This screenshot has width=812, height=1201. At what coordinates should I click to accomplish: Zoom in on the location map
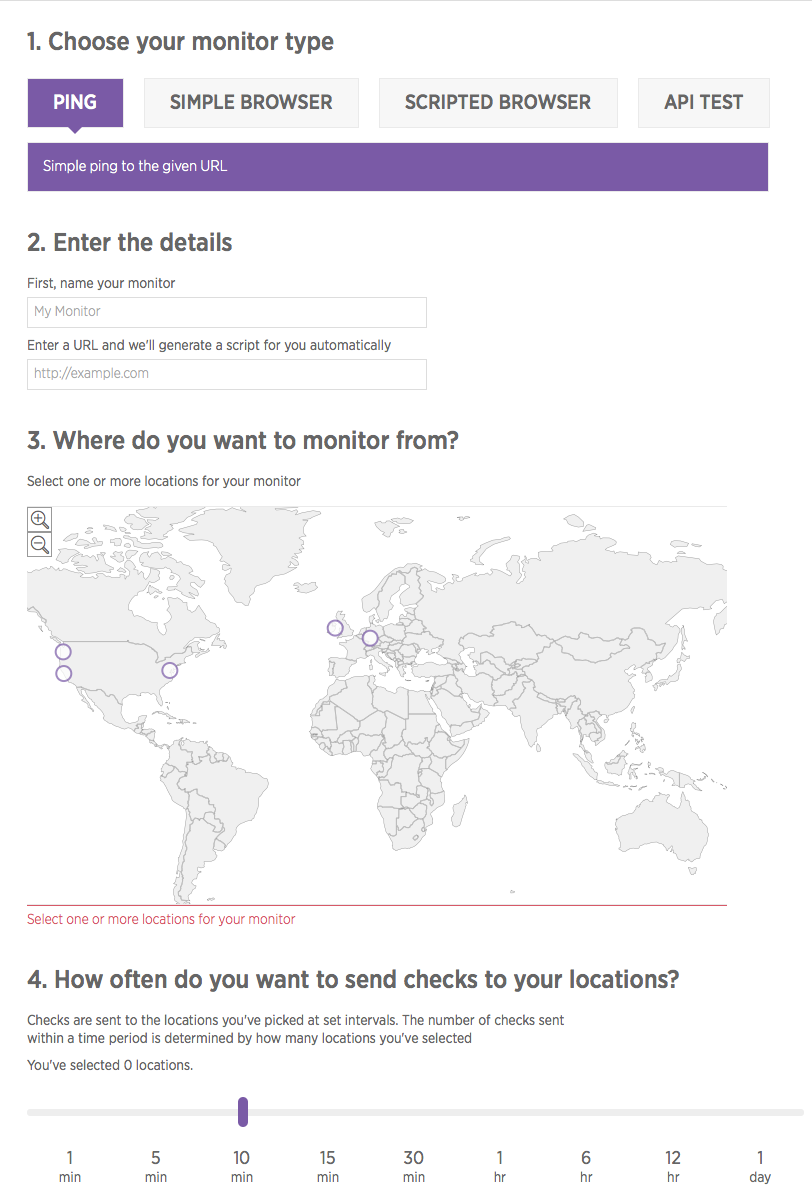(x=40, y=519)
